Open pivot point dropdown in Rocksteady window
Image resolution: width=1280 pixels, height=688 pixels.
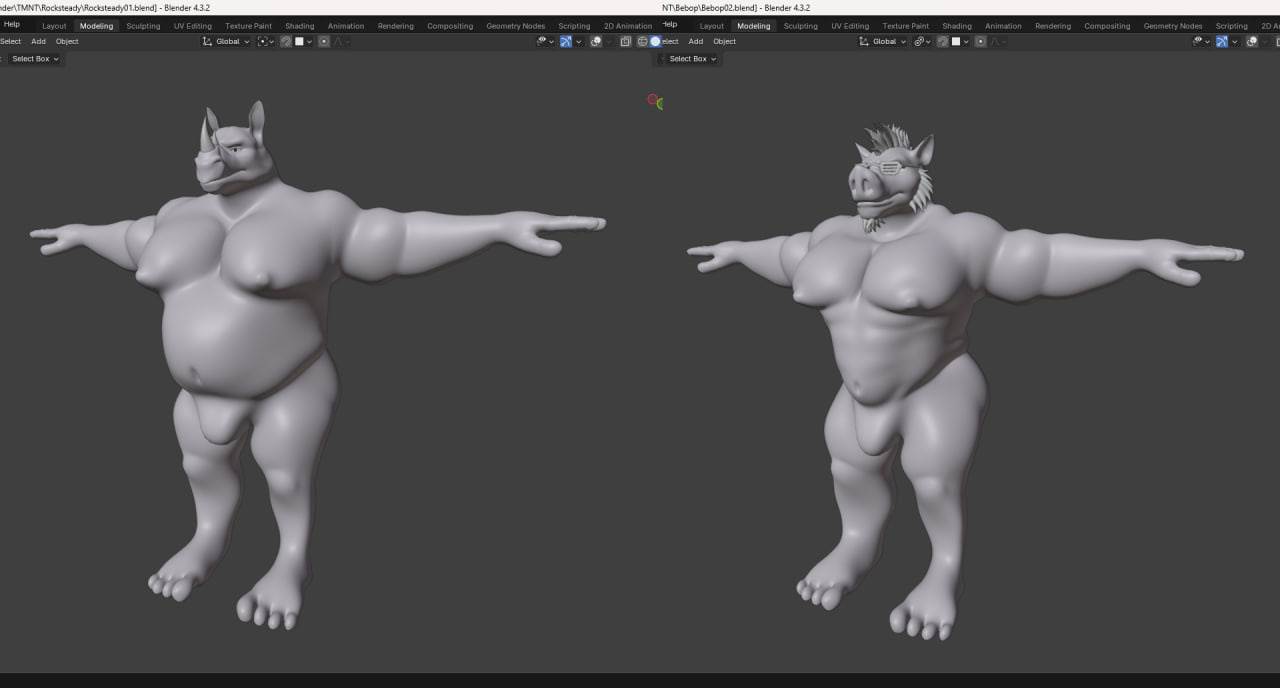coord(266,41)
